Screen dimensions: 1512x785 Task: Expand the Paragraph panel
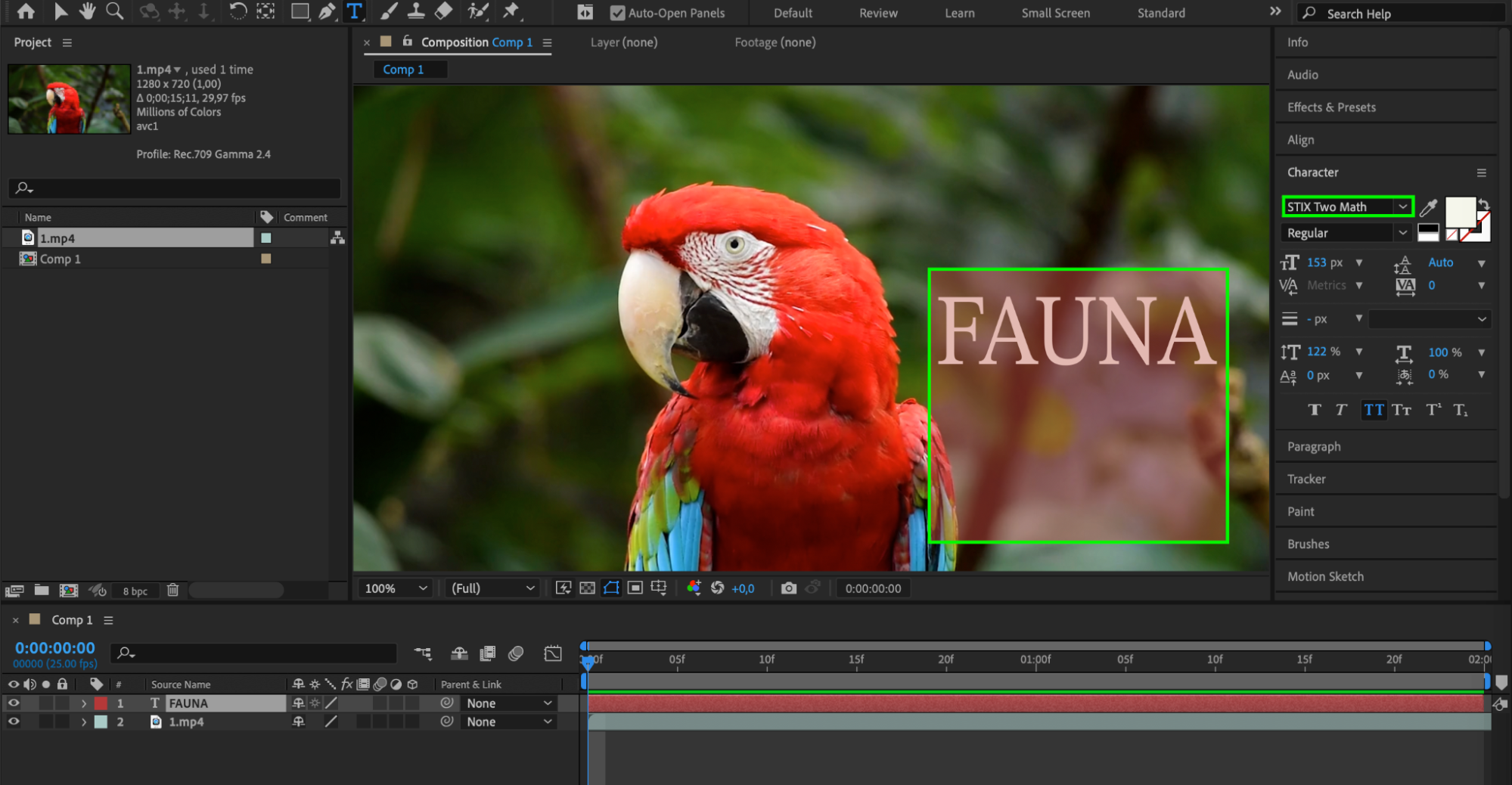(x=1314, y=447)
